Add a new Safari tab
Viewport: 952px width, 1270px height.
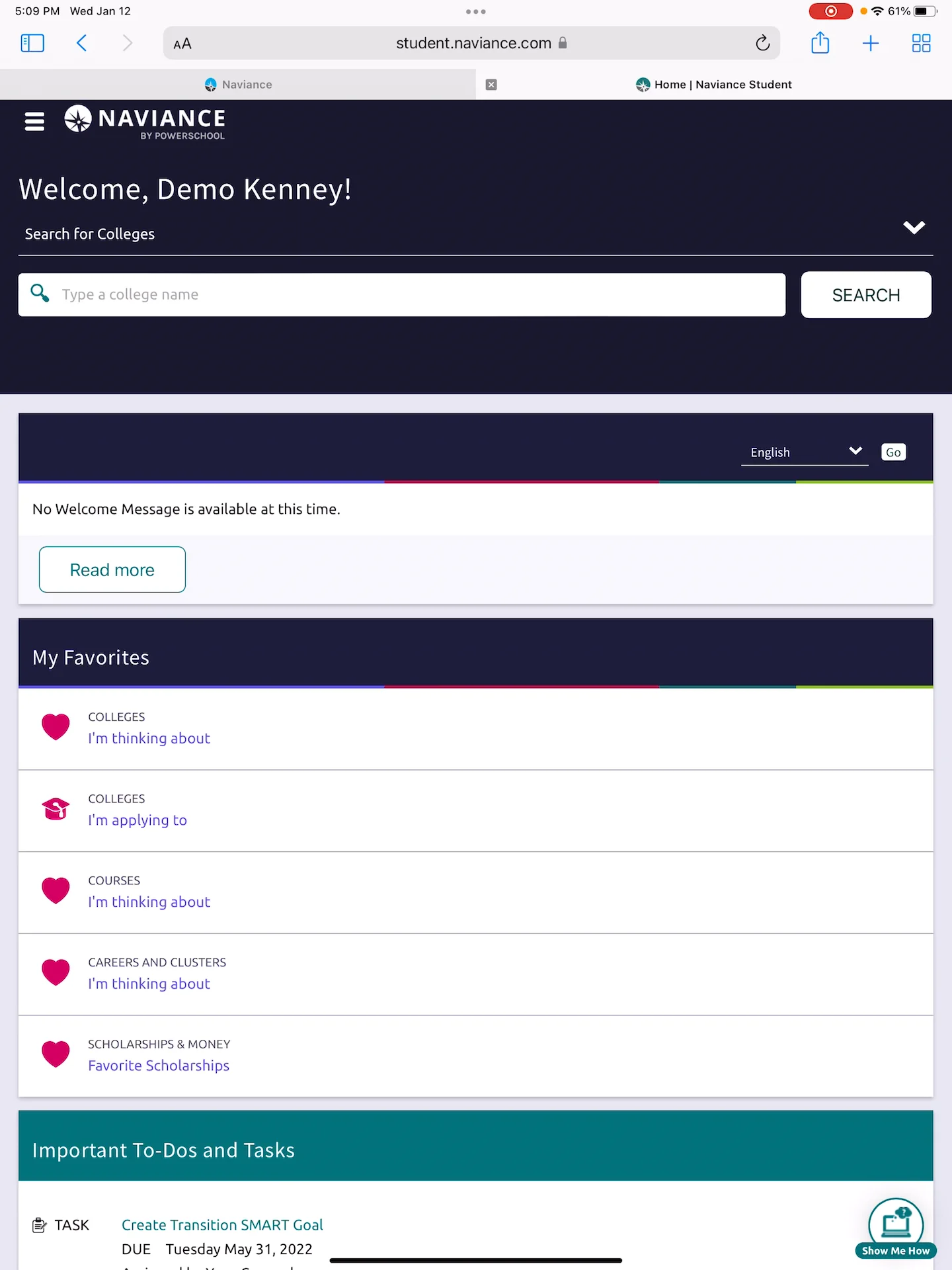871,43
